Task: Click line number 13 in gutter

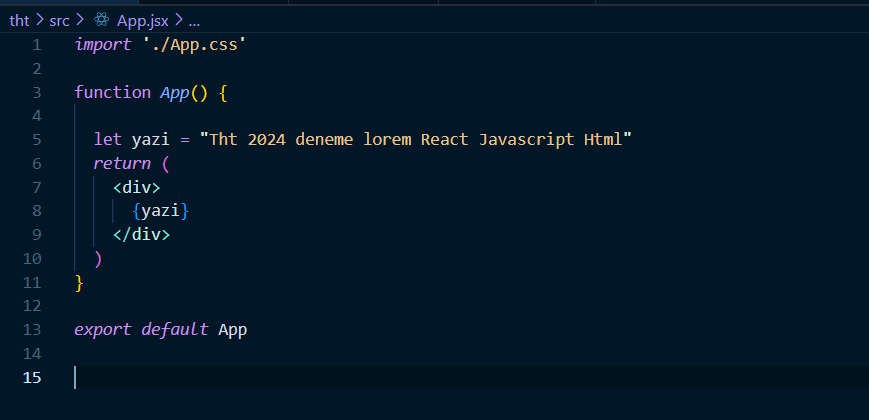Action: tap(32, 330)
